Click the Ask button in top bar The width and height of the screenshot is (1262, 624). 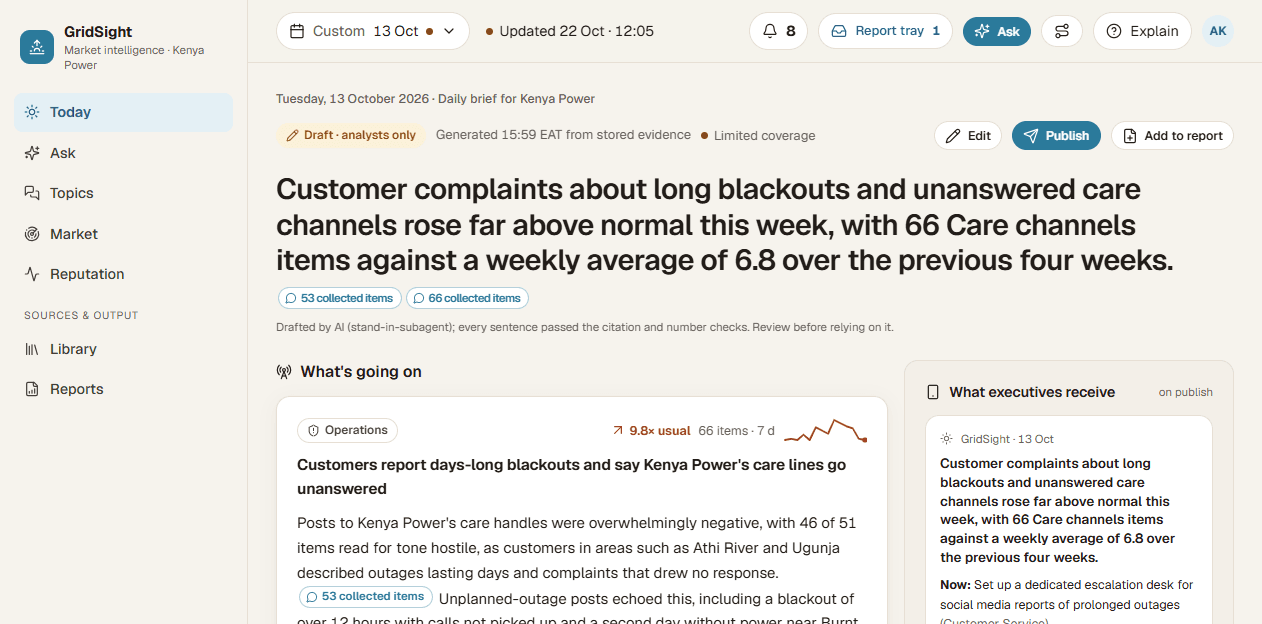coord(997,31)
